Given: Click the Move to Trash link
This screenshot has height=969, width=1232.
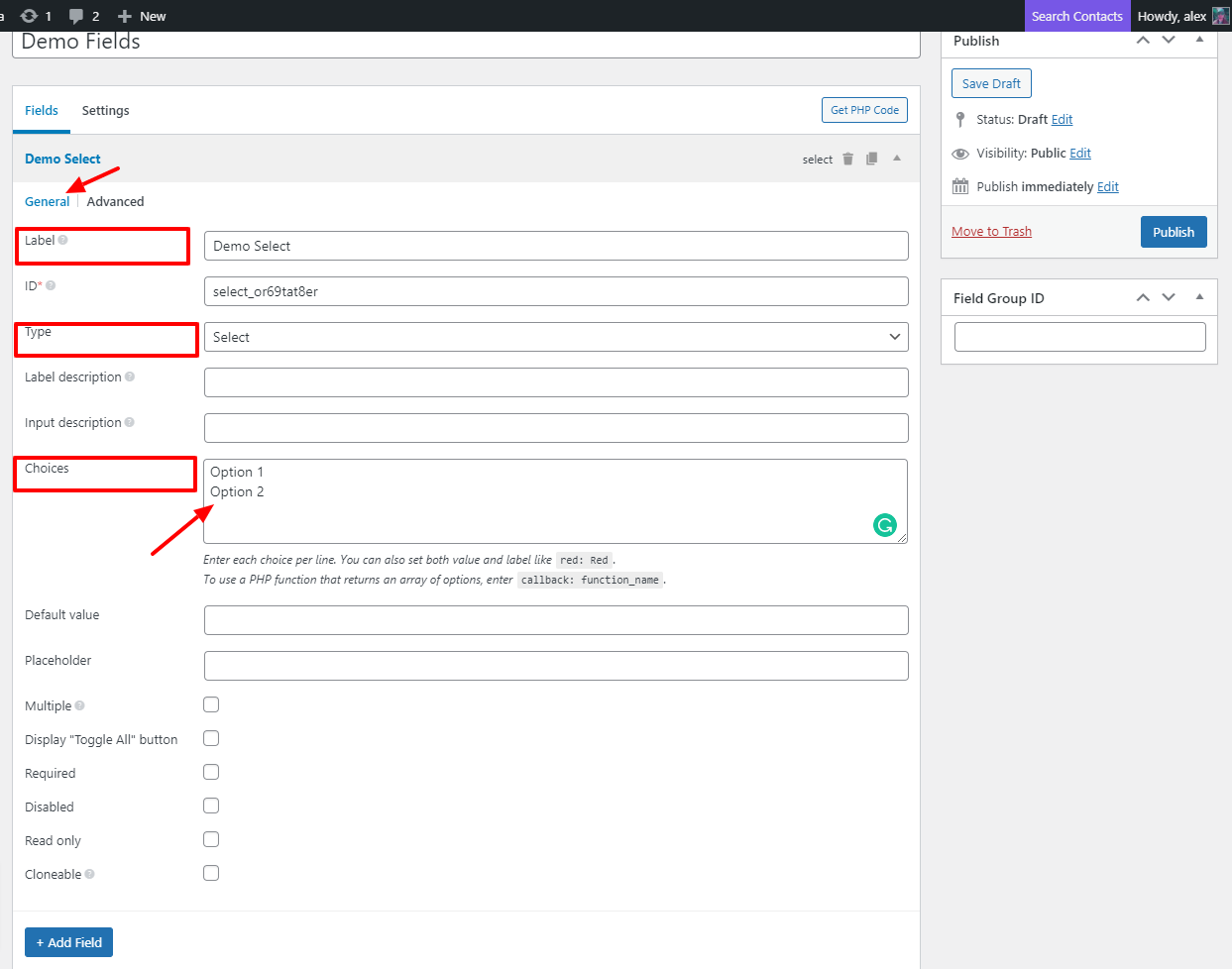Looking at the screenshot, I should (991, 232).
